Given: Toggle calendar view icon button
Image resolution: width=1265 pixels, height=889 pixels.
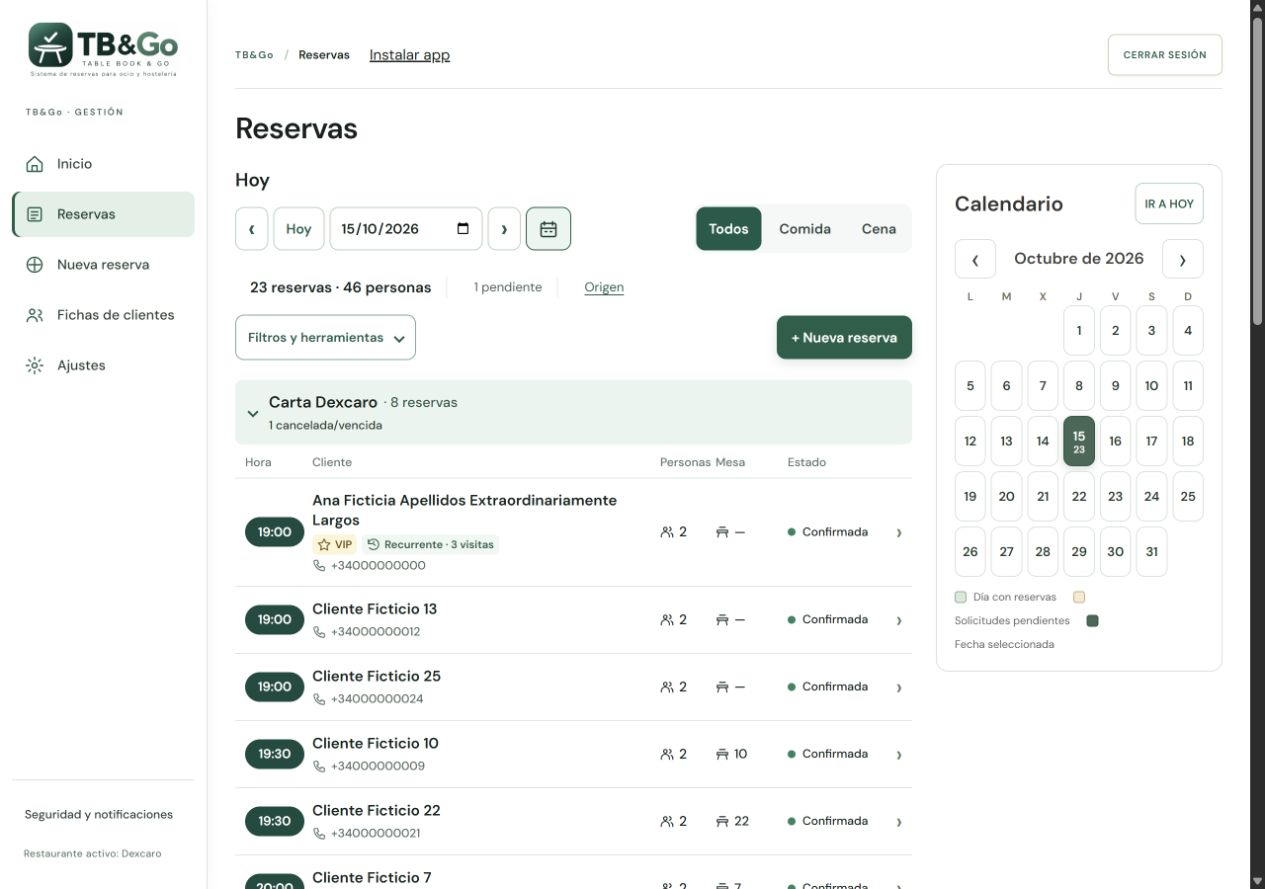Looking at the screenshot, I should coord(549,229).
